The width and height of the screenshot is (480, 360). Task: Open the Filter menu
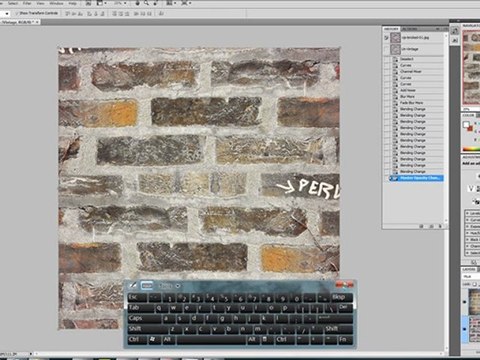point(27,3)
